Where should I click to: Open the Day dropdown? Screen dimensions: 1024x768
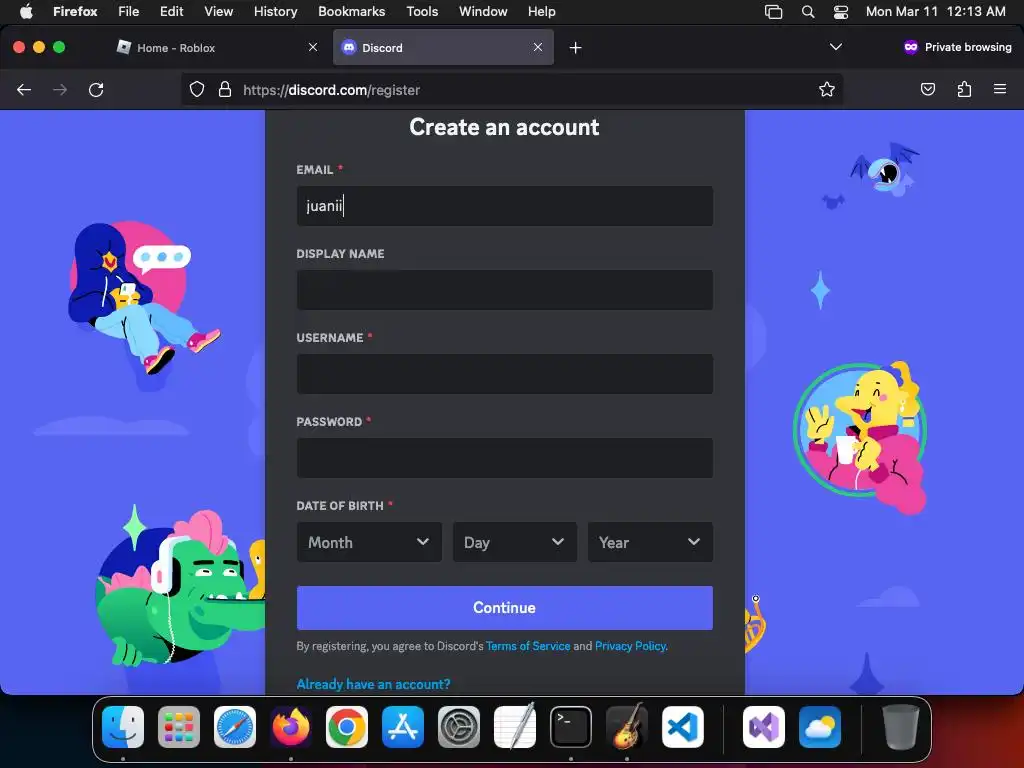point(515,542)
